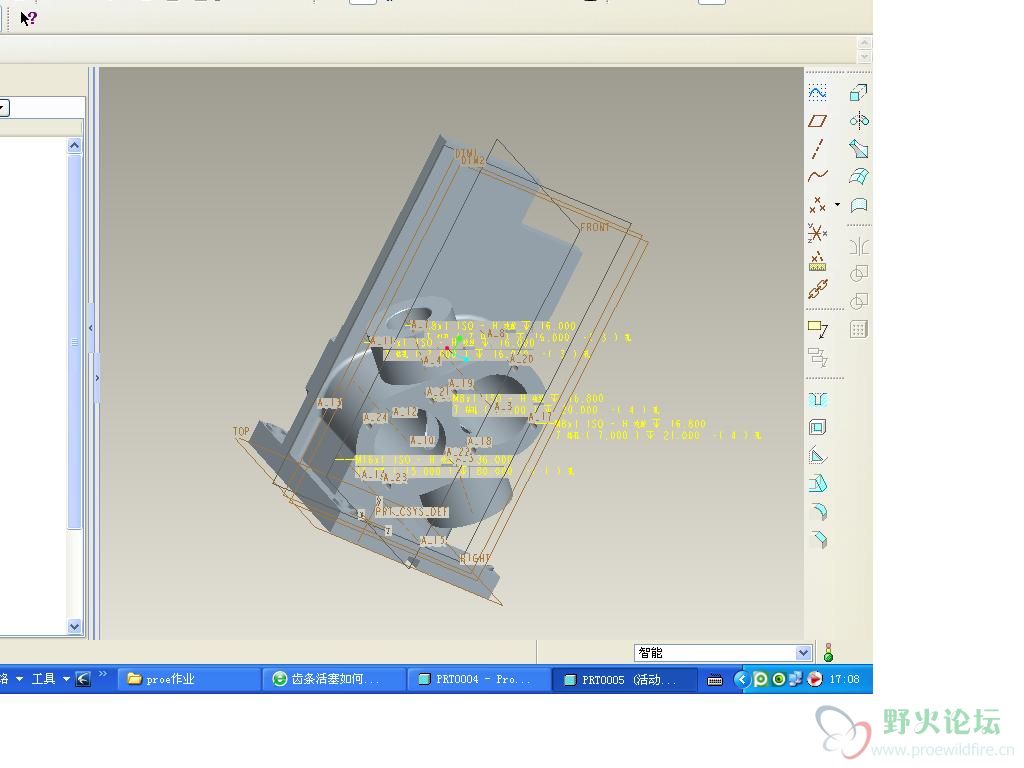Click the coordinate system tool icon
The image size is (1024, 768).
pyautogui.click(x=817, y=233)
